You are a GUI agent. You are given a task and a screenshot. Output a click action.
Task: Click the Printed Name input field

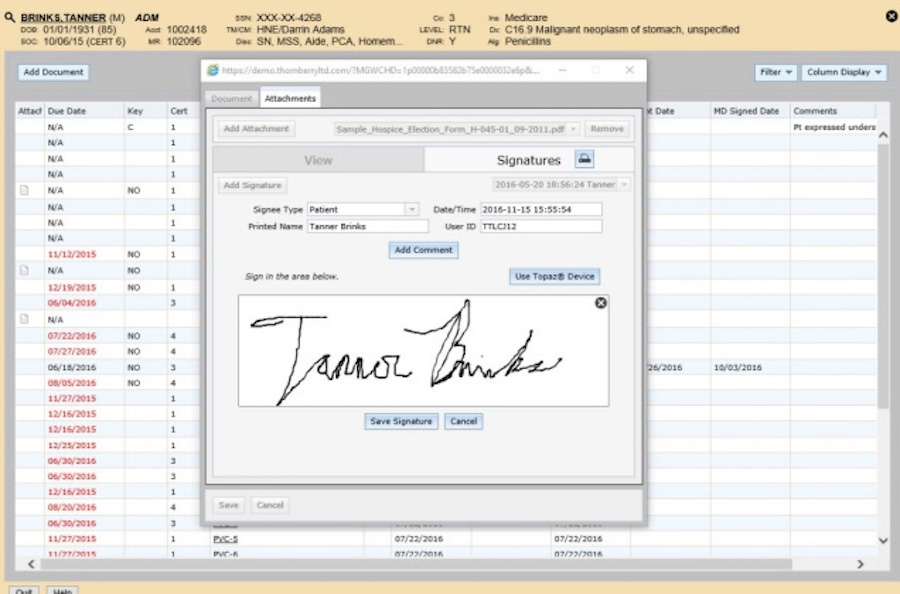tap(367, 226)
